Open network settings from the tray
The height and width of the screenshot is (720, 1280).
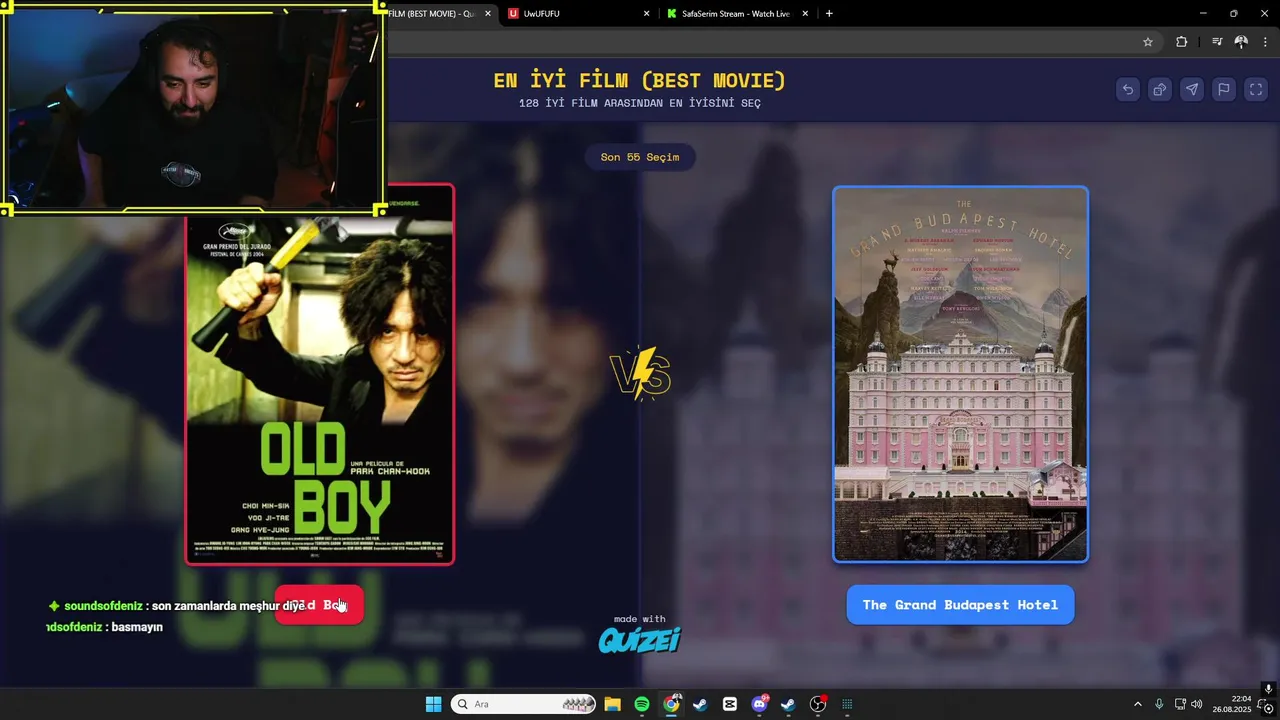tap(1180, 704)
